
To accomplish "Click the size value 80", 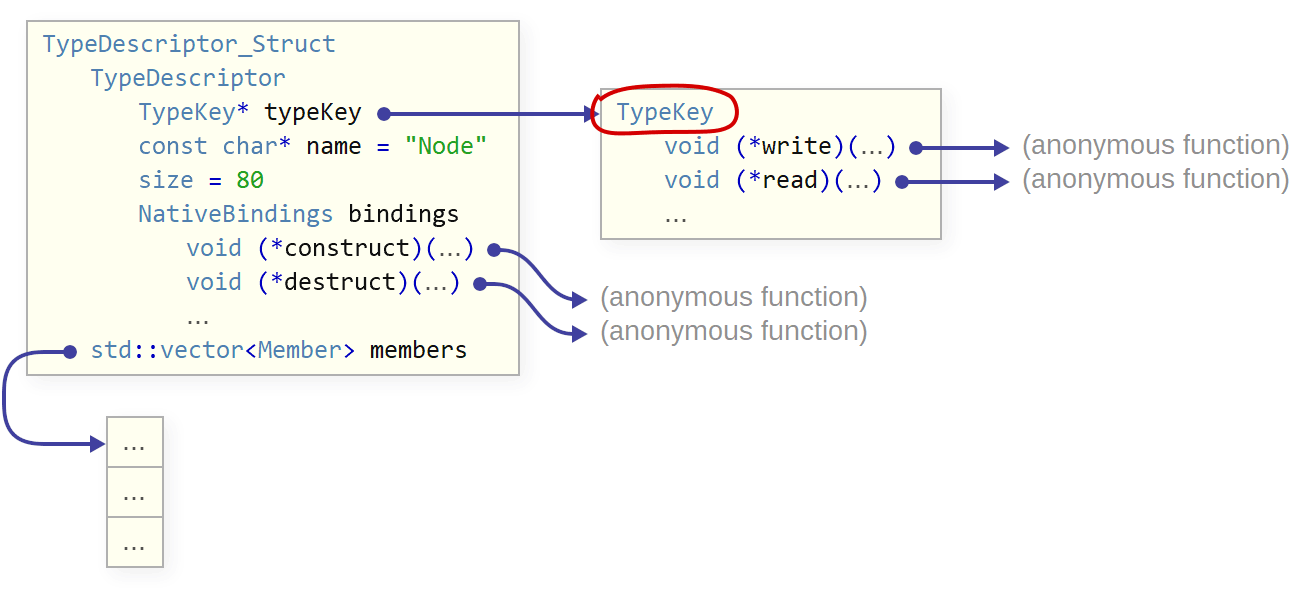I will coord(250,181).
